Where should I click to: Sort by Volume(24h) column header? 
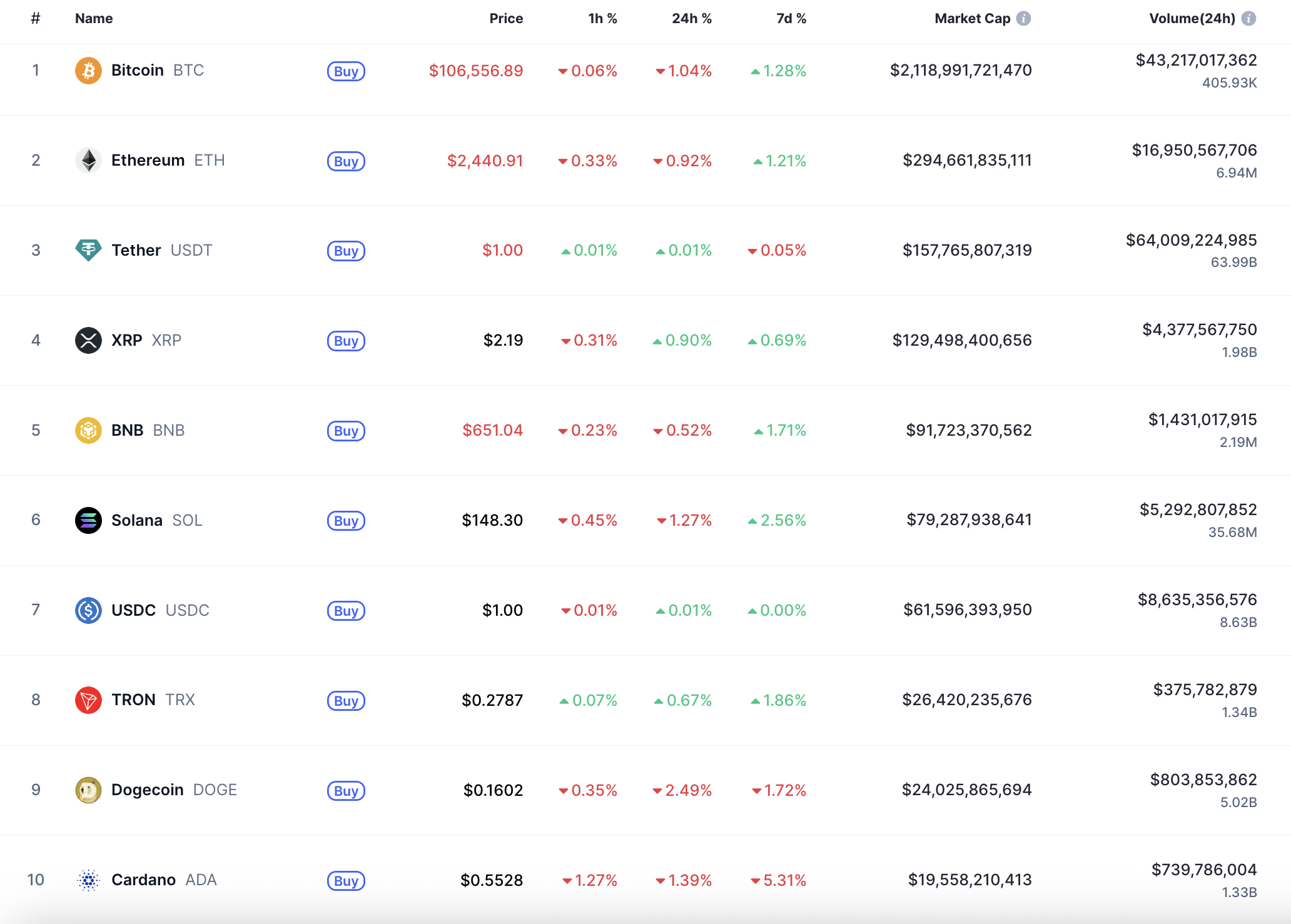coord(1192,19)
